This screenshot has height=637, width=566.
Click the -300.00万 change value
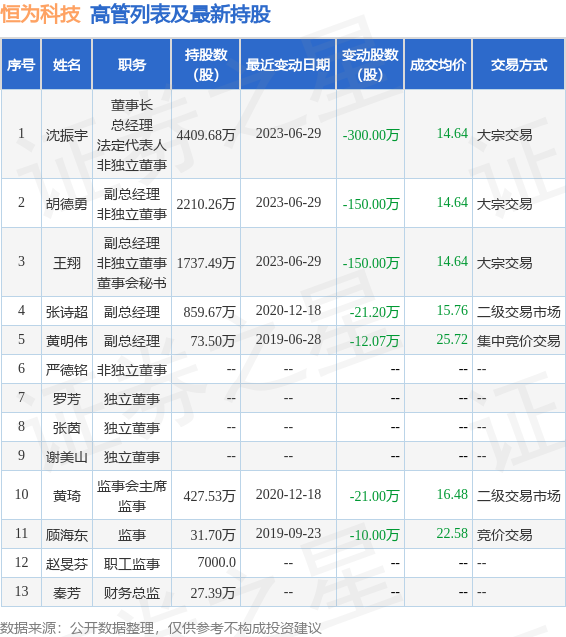click(371, 135)
